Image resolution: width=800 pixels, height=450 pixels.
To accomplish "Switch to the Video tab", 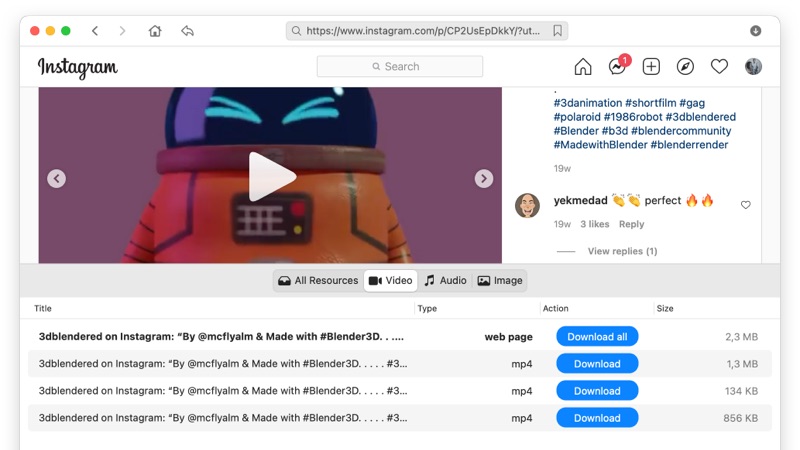I will pos(391,281).
